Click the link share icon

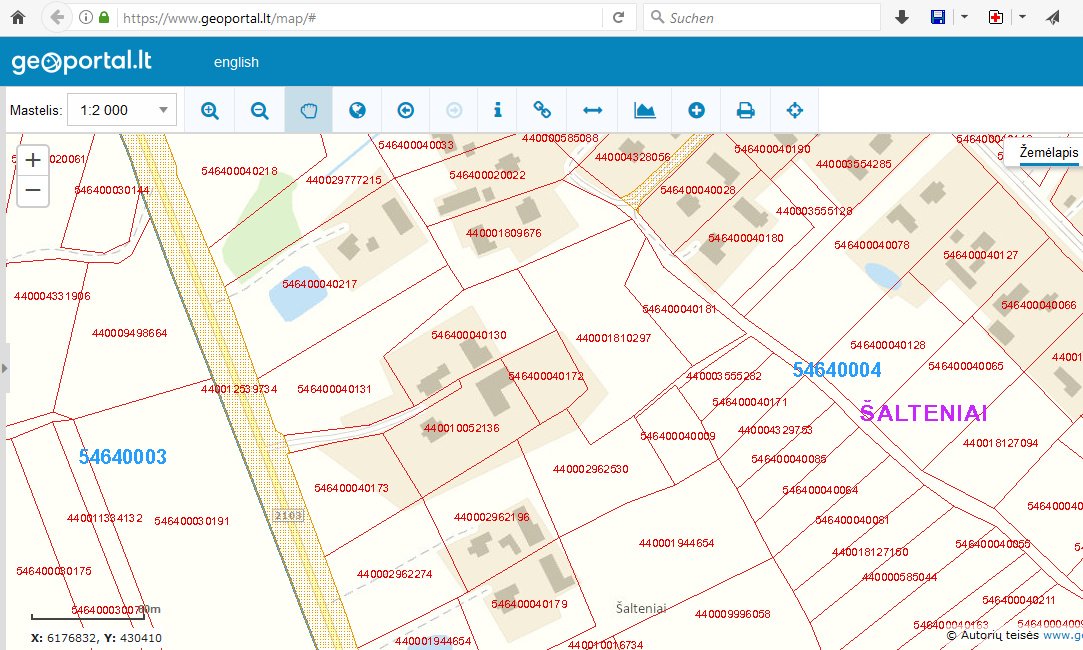click(x=542, y=110)
